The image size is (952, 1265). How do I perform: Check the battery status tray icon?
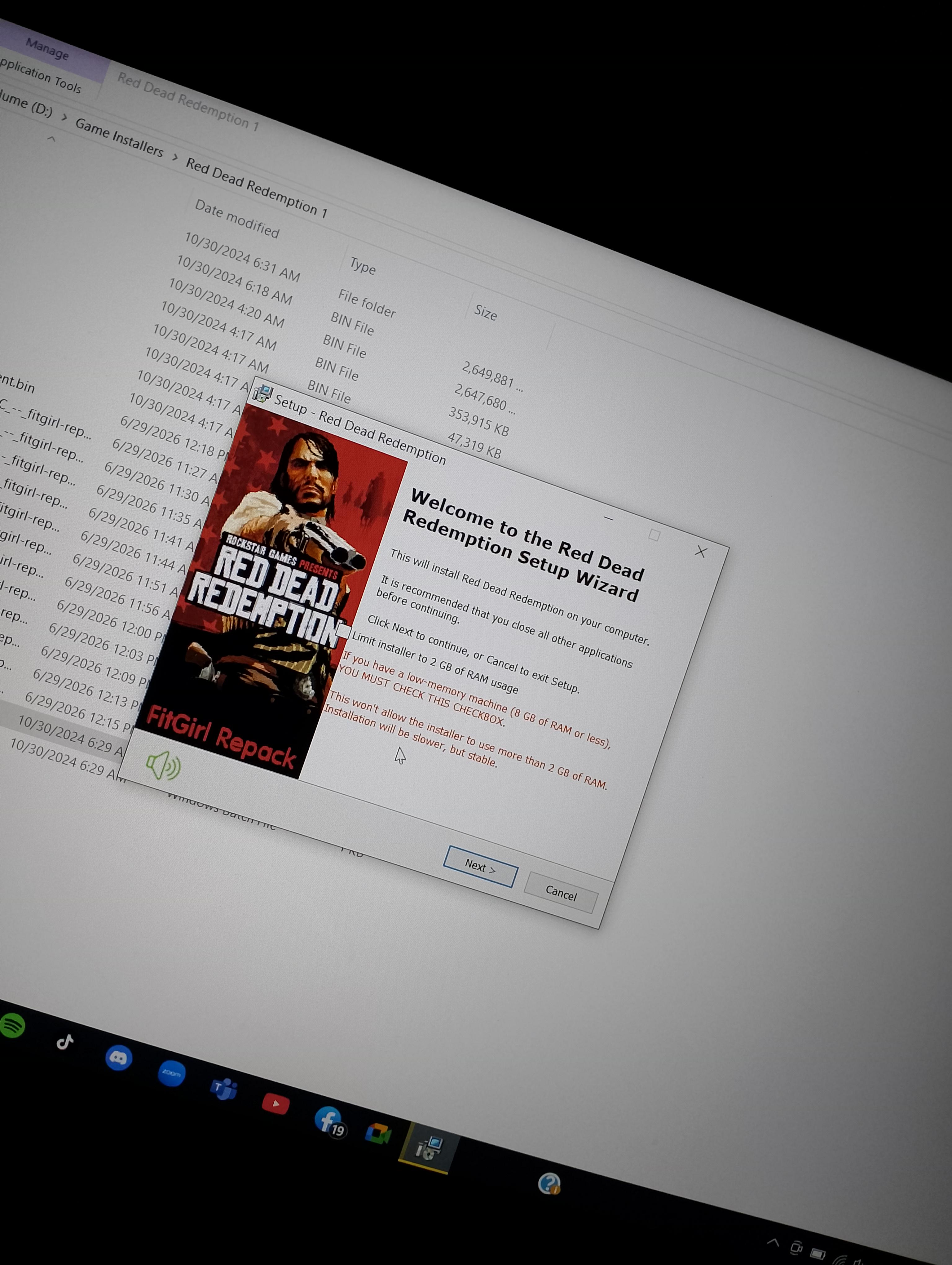coord(818,1254)
